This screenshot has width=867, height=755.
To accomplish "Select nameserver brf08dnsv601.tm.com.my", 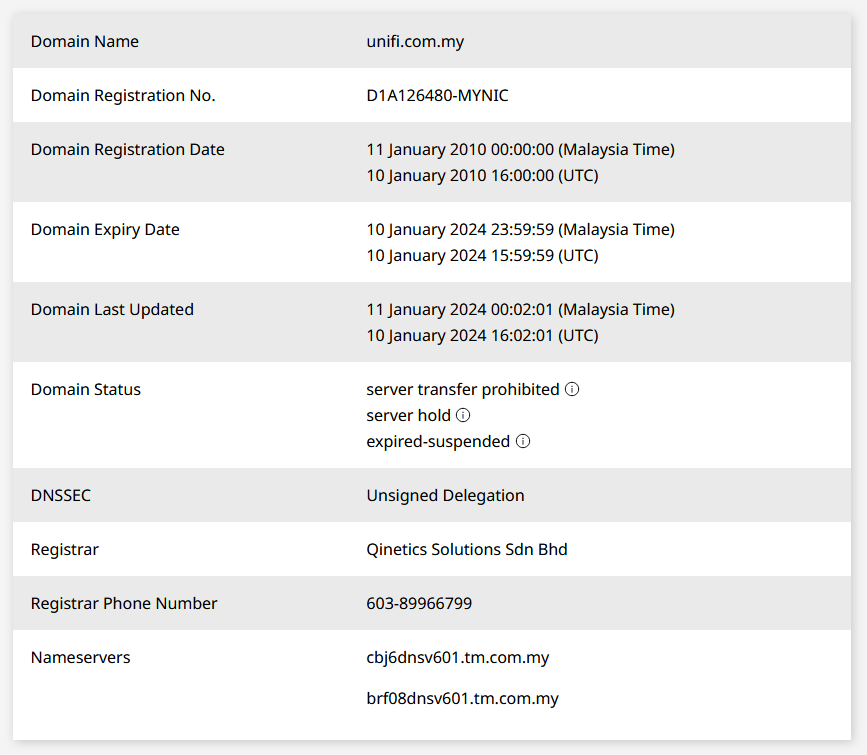I will coord(462,699).
